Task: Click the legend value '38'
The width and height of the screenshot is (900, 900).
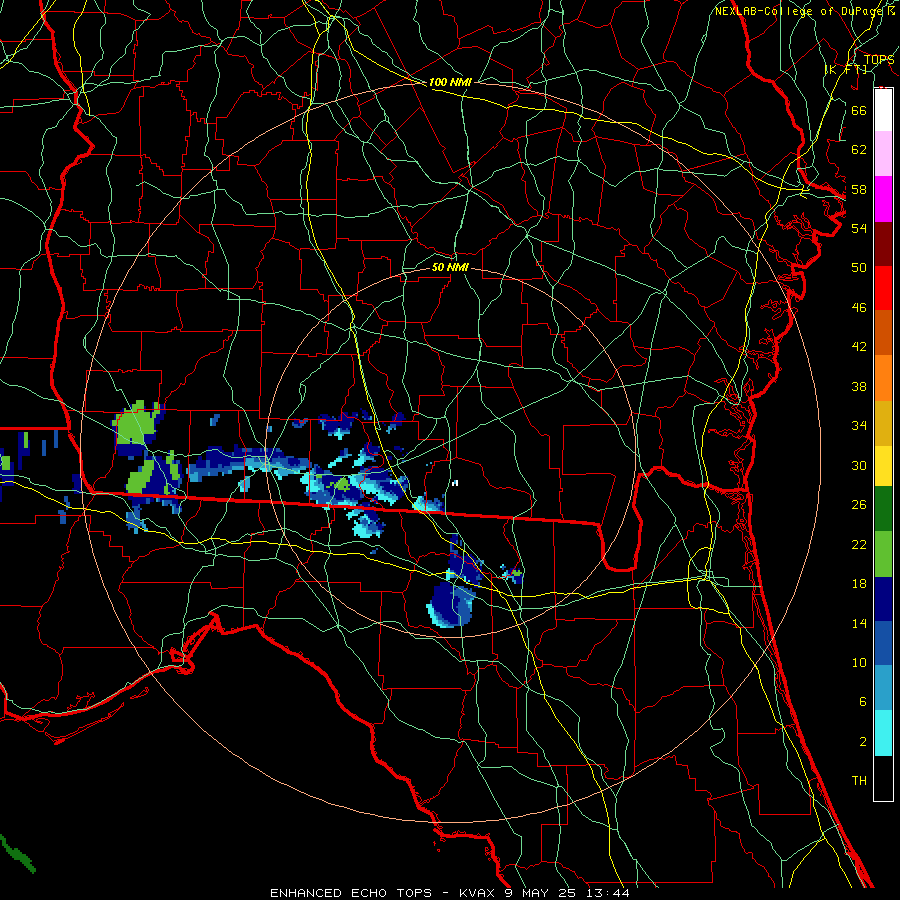Action: [859, 387]
